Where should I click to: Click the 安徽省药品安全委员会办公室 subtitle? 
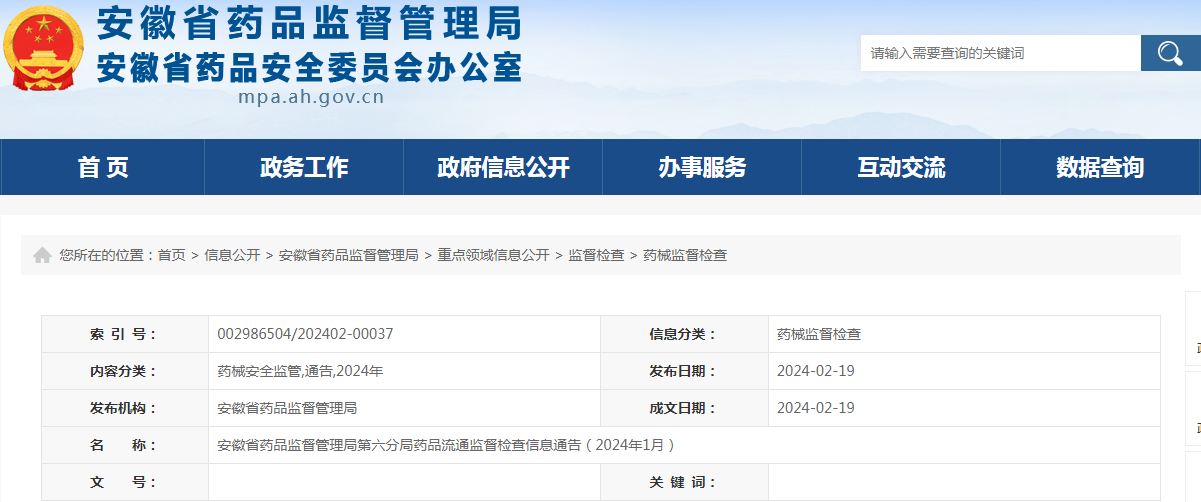pos(309,66)
